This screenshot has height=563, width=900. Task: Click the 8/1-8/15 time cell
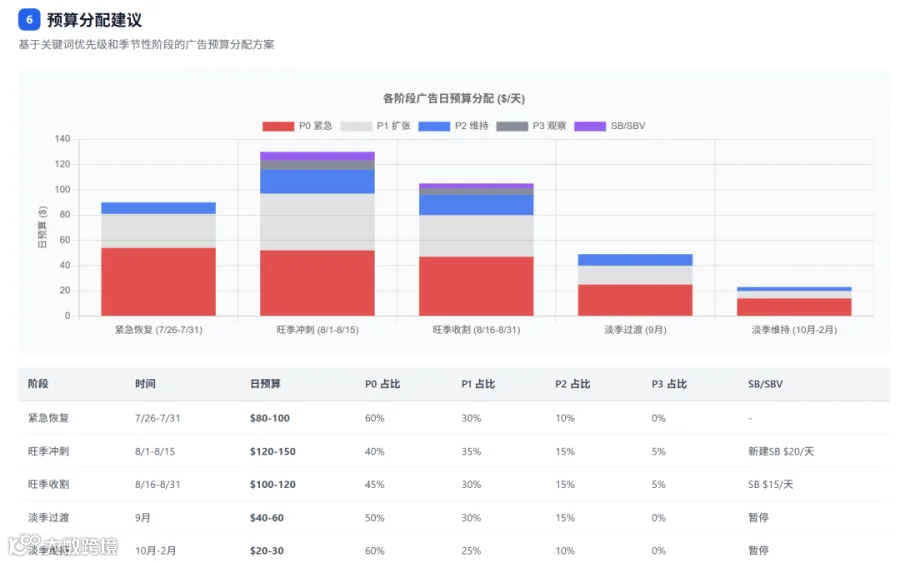pos(155,452)
